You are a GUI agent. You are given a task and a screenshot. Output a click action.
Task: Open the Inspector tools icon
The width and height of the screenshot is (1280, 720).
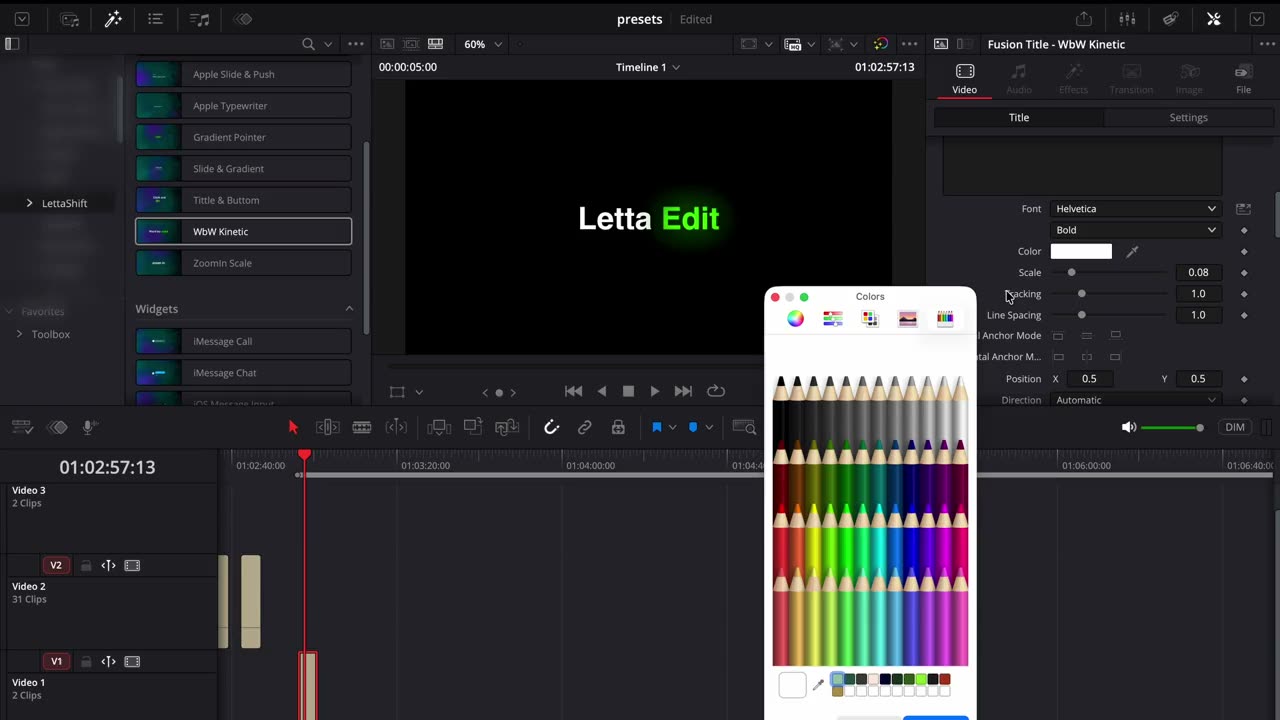1214,19
